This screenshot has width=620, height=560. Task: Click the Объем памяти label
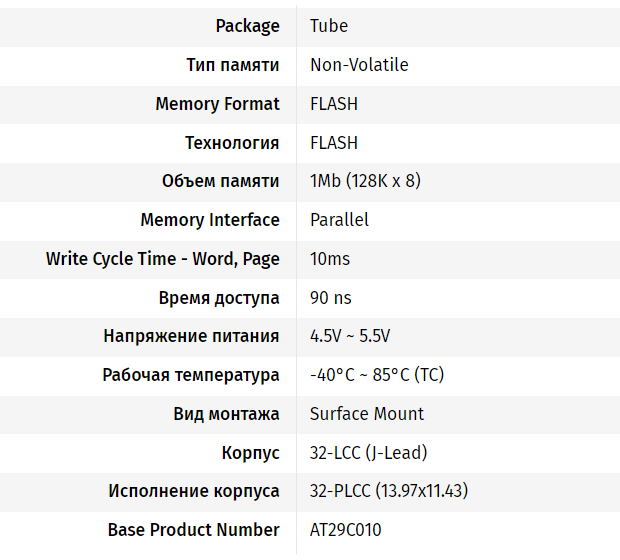coord(221,181)
